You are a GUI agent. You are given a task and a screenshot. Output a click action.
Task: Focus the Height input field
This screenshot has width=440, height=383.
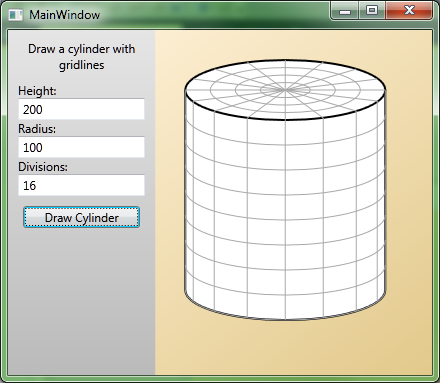[x=81, y=109]
